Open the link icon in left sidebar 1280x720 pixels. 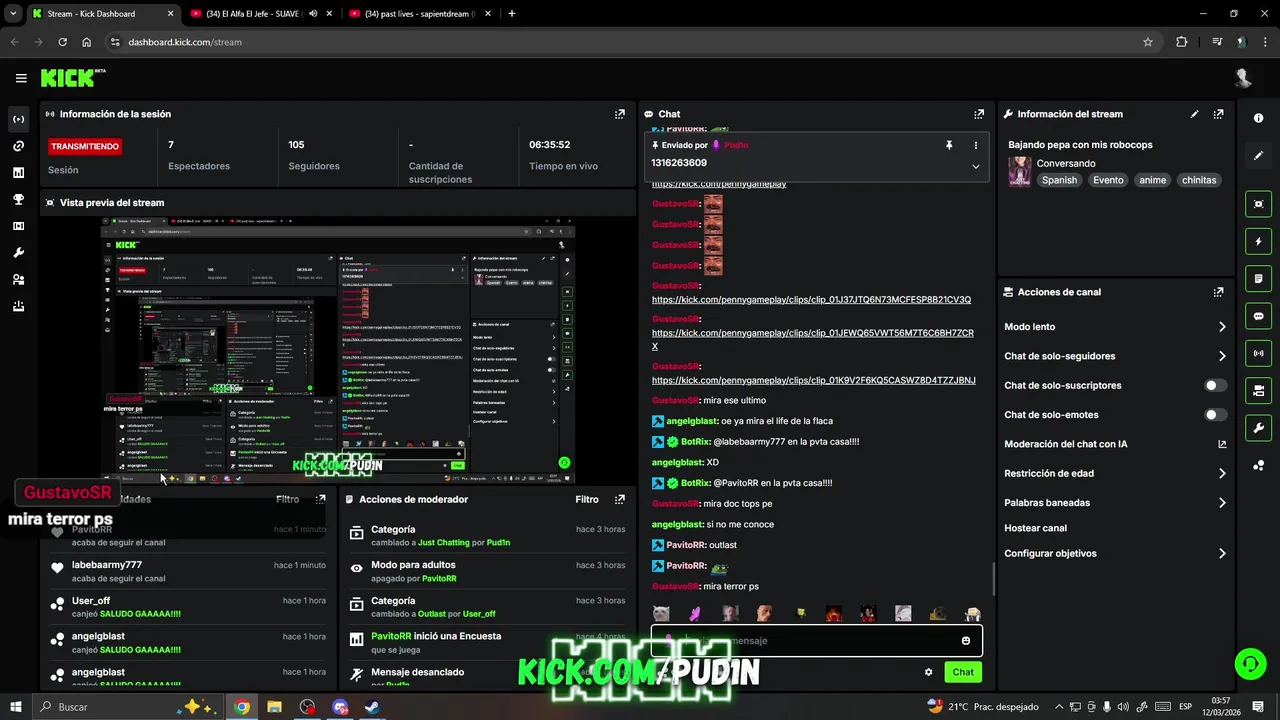point(18,146)
